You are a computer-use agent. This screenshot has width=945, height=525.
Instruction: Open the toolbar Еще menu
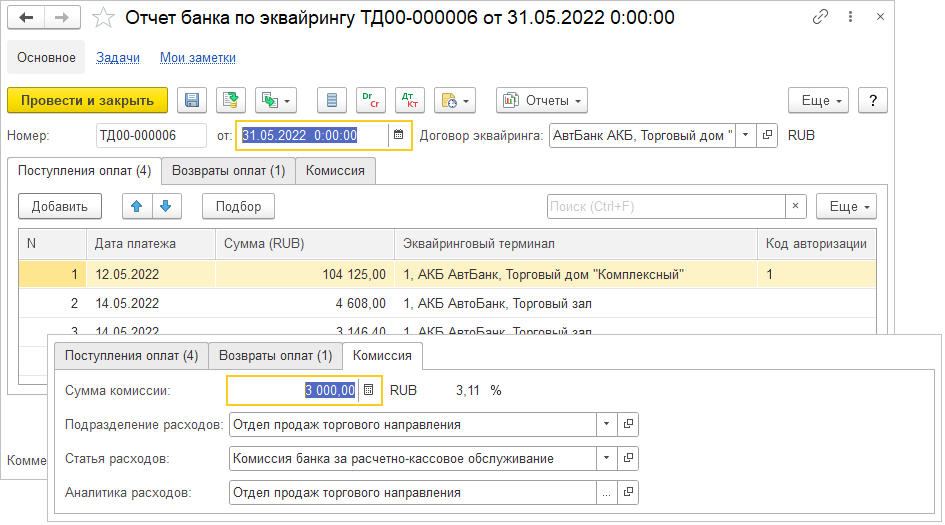pos(818,101)
